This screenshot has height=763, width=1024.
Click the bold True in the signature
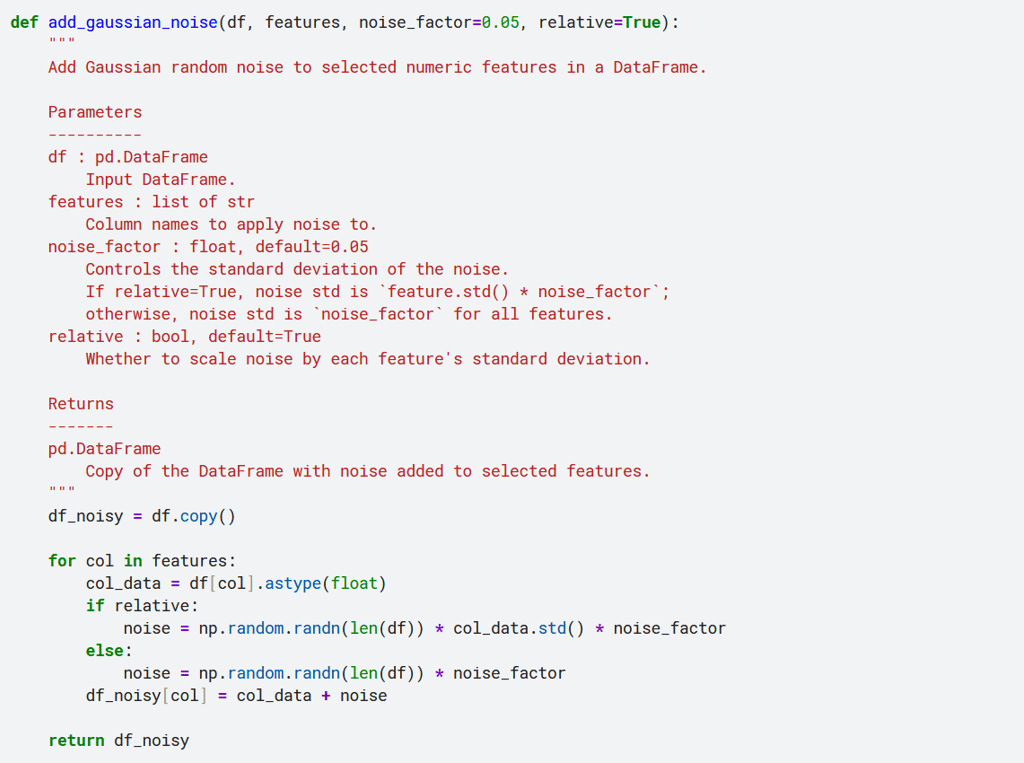tap(641, 22)
